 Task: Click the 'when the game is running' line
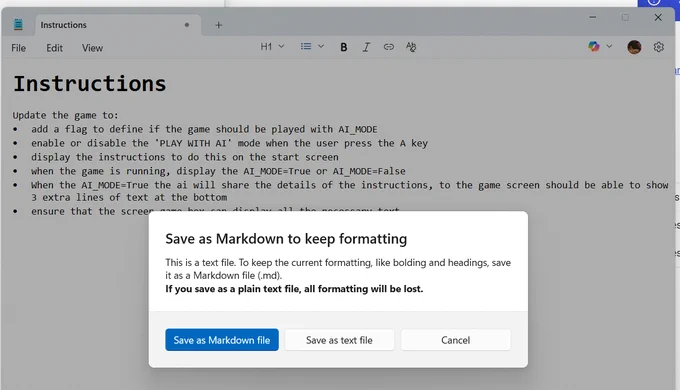click(218, 171)
